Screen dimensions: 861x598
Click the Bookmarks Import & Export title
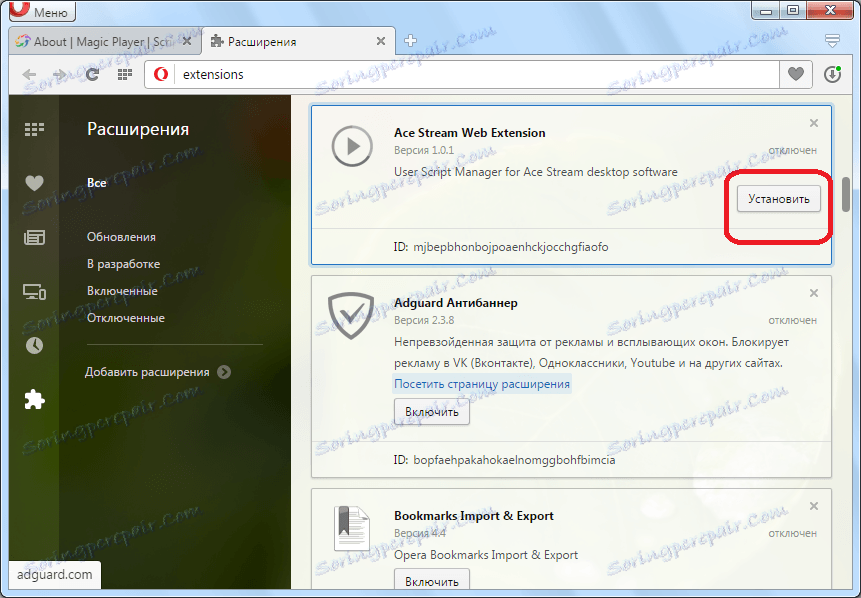pos(474,516)
